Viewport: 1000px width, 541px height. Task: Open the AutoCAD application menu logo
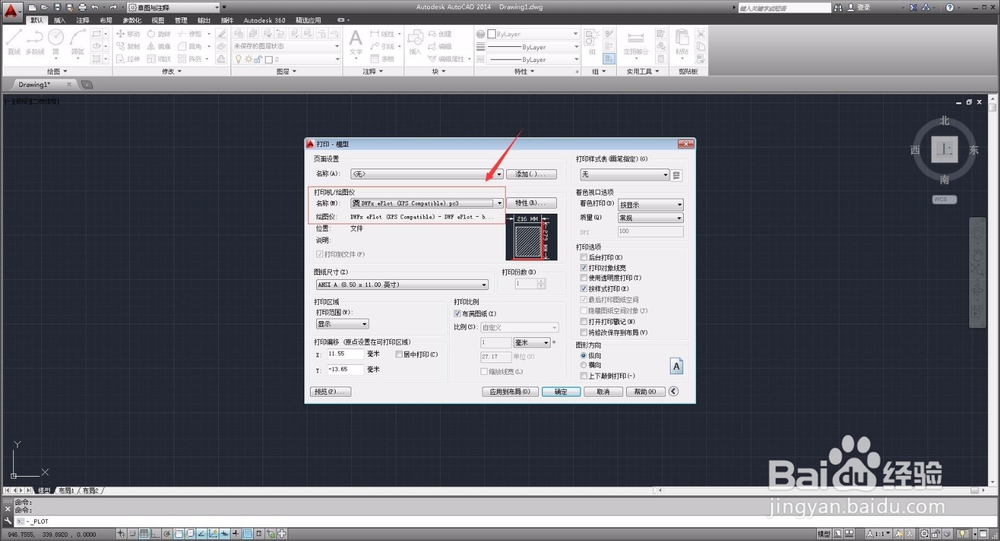click(x=11, y=11)
